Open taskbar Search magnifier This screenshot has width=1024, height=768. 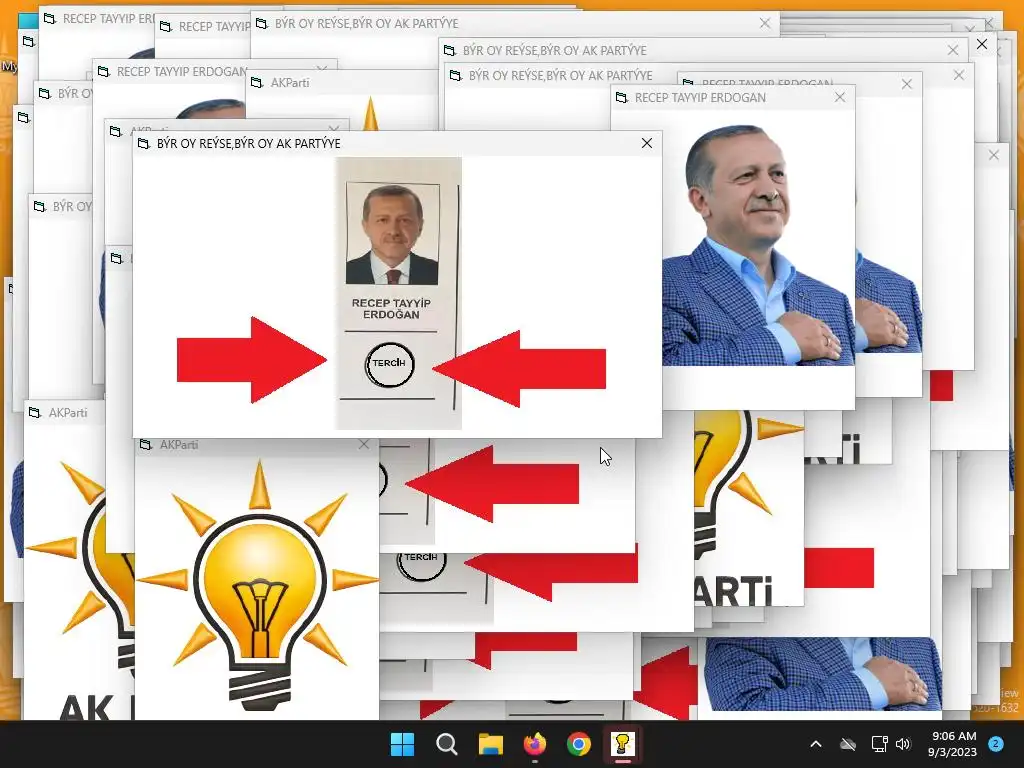[x=447, y=744]
